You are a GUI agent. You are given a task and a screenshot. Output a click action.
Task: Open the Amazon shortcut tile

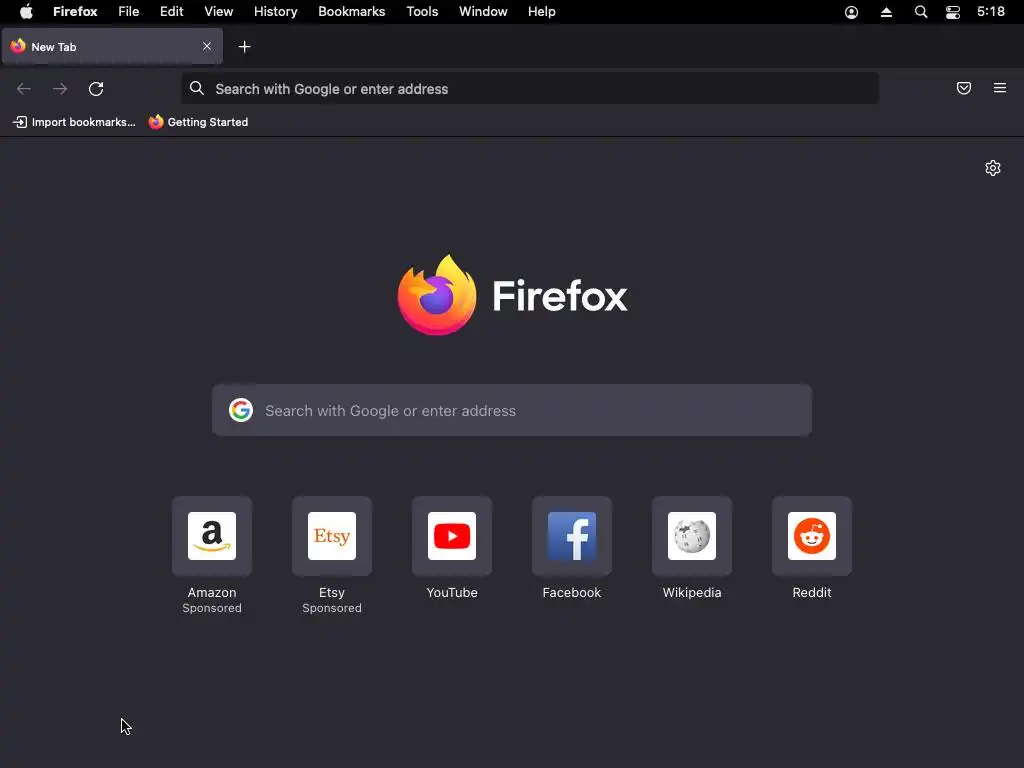click(x=212, y=536)
